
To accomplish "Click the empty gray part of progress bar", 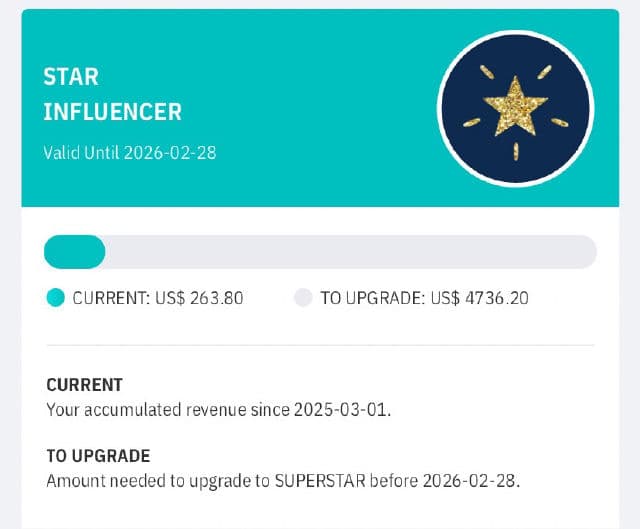I will pos(350,252).
